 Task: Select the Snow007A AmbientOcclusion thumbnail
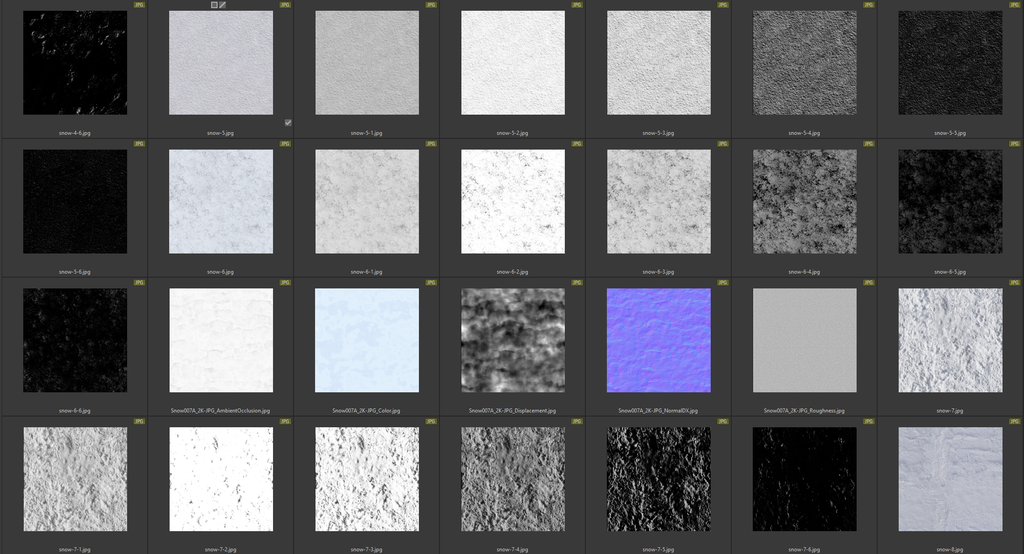221,340
